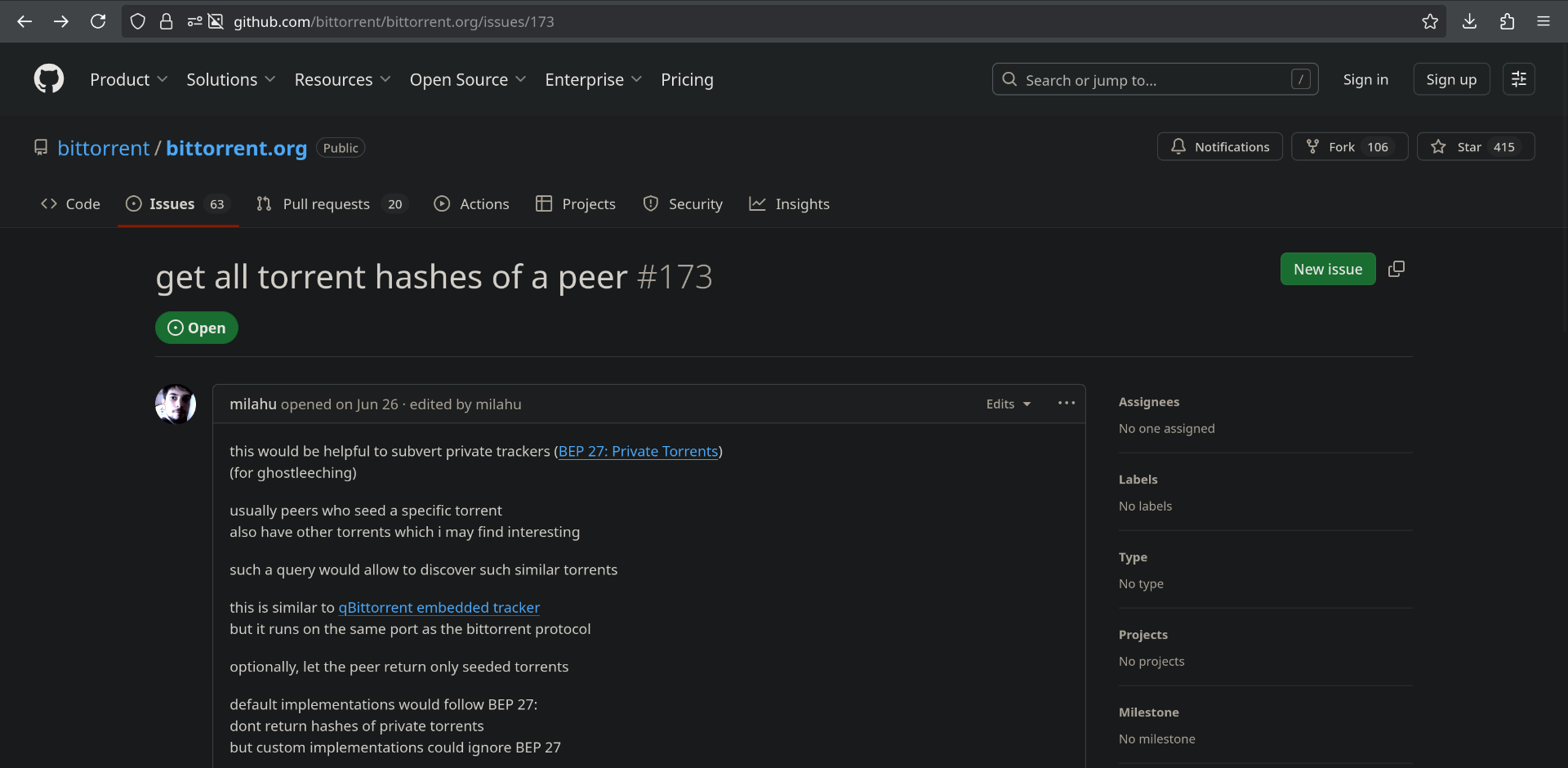1568x768 pixels.
Task: Open the appearance settings icon beside Sign up
Action: pyautogui.click(x=1519, y=79)
